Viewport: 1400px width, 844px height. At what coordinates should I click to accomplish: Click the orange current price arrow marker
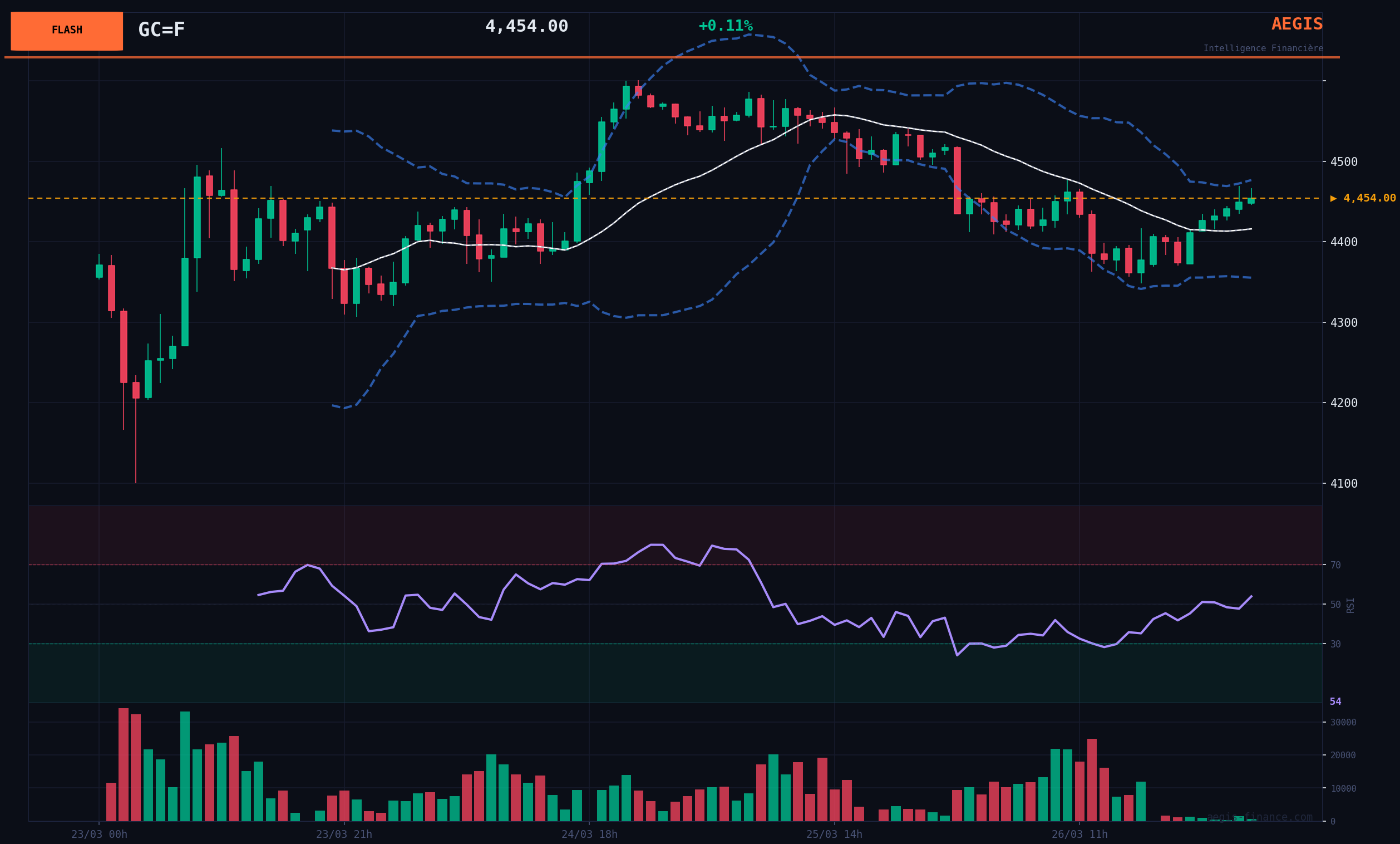click(x=1333, y=198)
